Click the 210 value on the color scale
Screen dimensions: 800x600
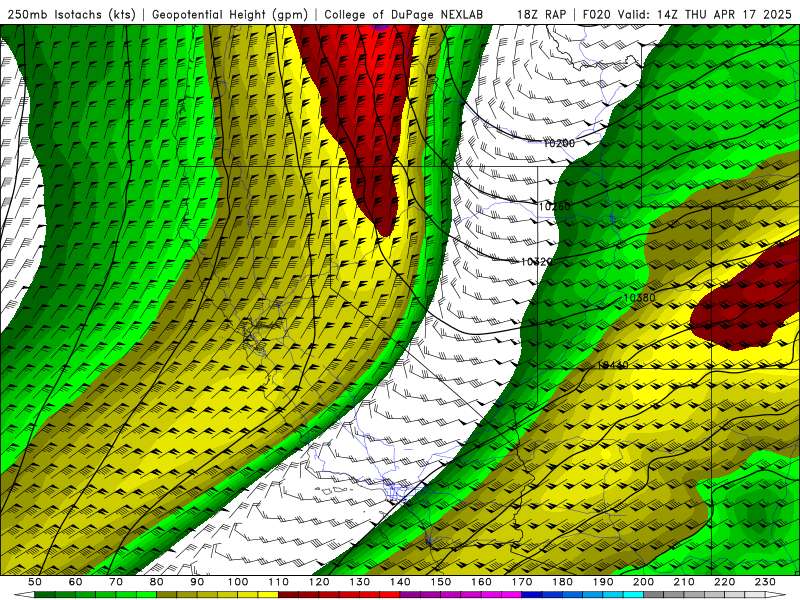pyautogui.click(x=684, y=582)
